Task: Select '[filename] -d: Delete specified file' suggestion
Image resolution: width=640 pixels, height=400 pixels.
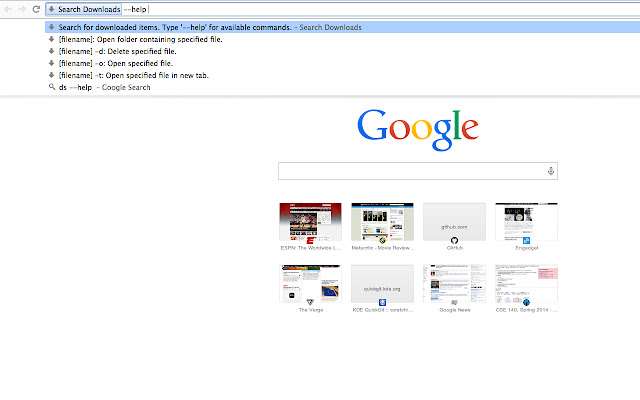Action: click(x=342, y=51)
